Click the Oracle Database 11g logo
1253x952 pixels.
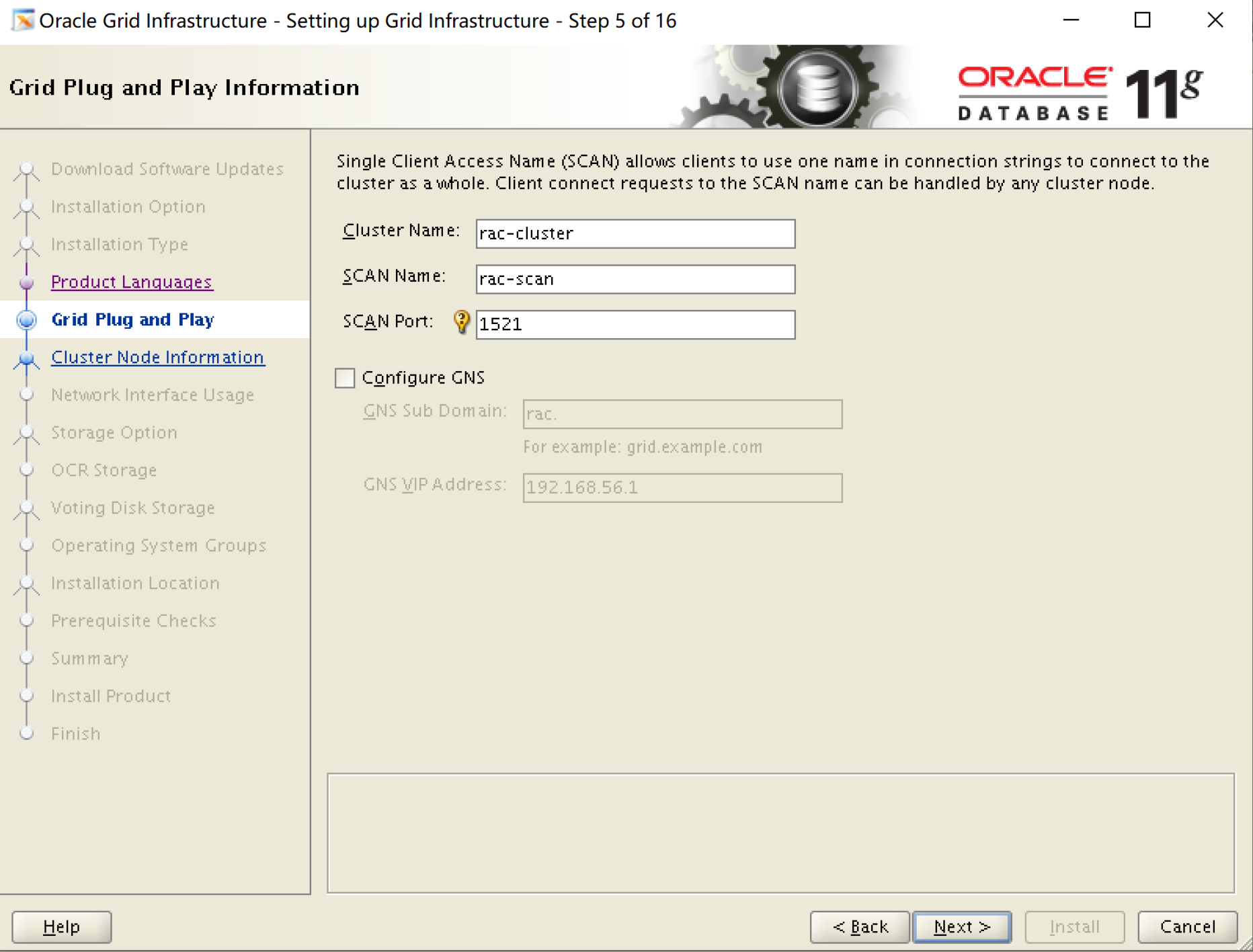click(1080, 92)
